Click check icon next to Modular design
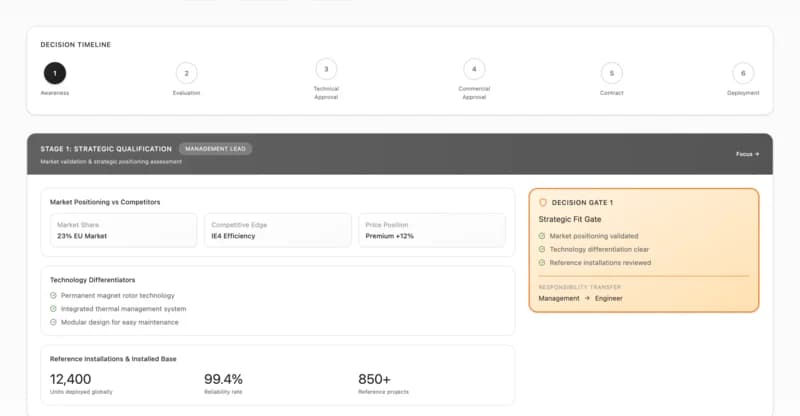800x416 pixels. click(x=53, y=322)
